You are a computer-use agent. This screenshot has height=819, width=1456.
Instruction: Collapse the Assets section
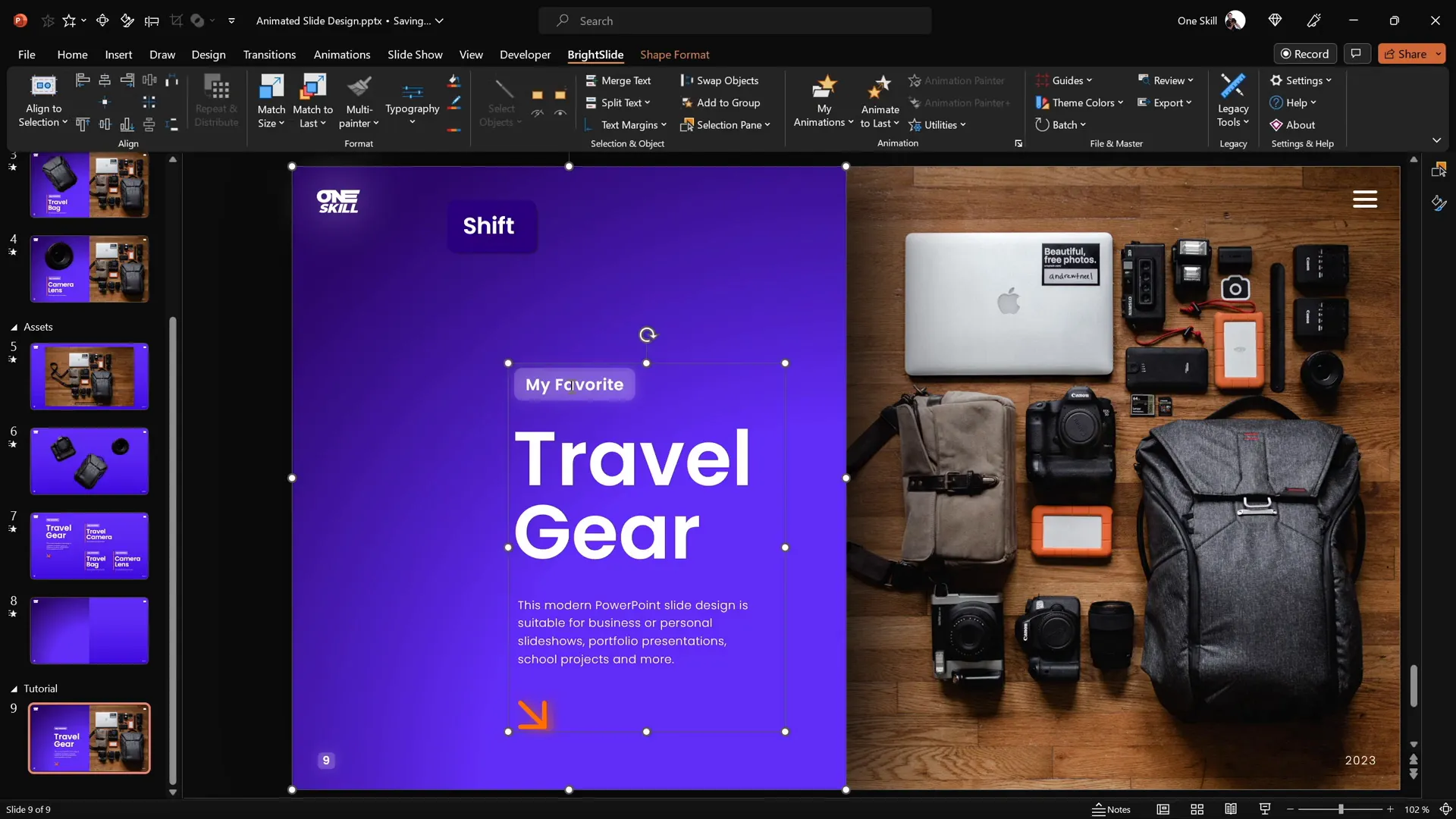[14, 327]
